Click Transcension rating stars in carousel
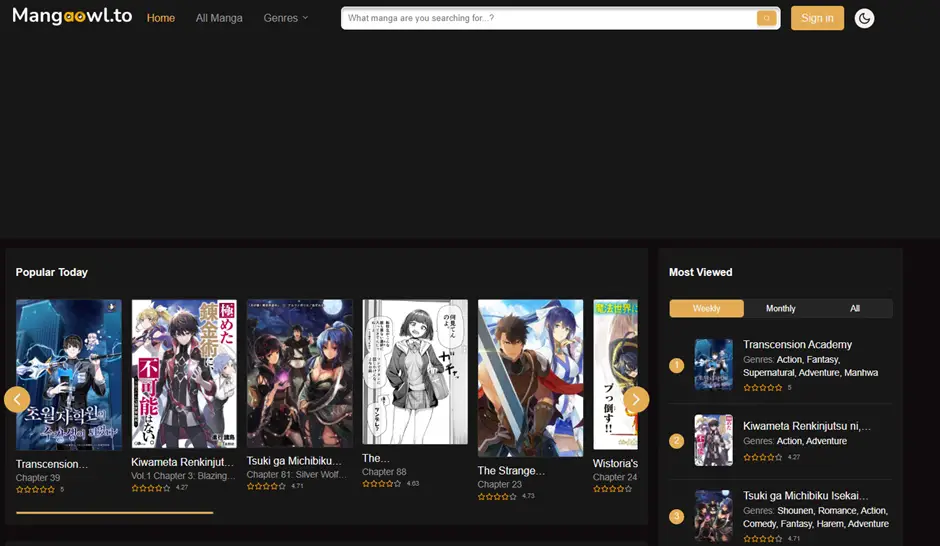The width and height of the screenshot is (940, 546). (x=35, y=490)
